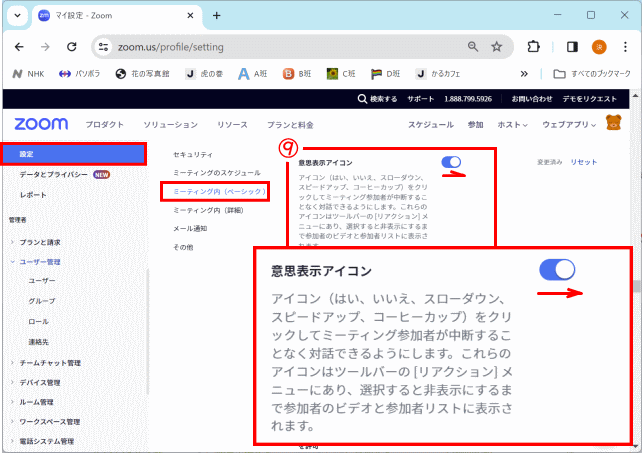
Task: Select 設定 in the left sidebar
Action: 74,154
